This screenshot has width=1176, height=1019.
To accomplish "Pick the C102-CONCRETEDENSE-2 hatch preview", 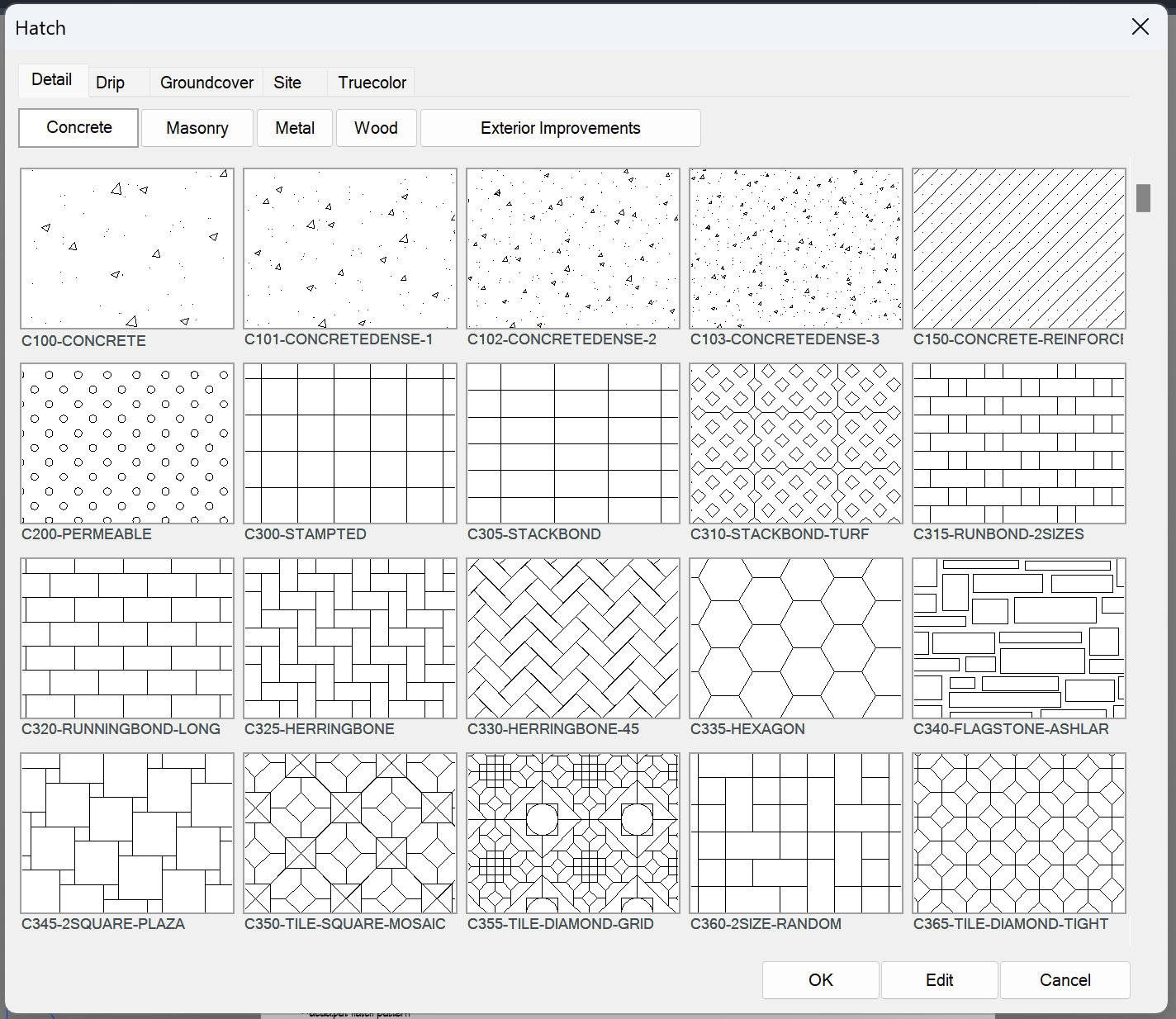I will [573, 249].
